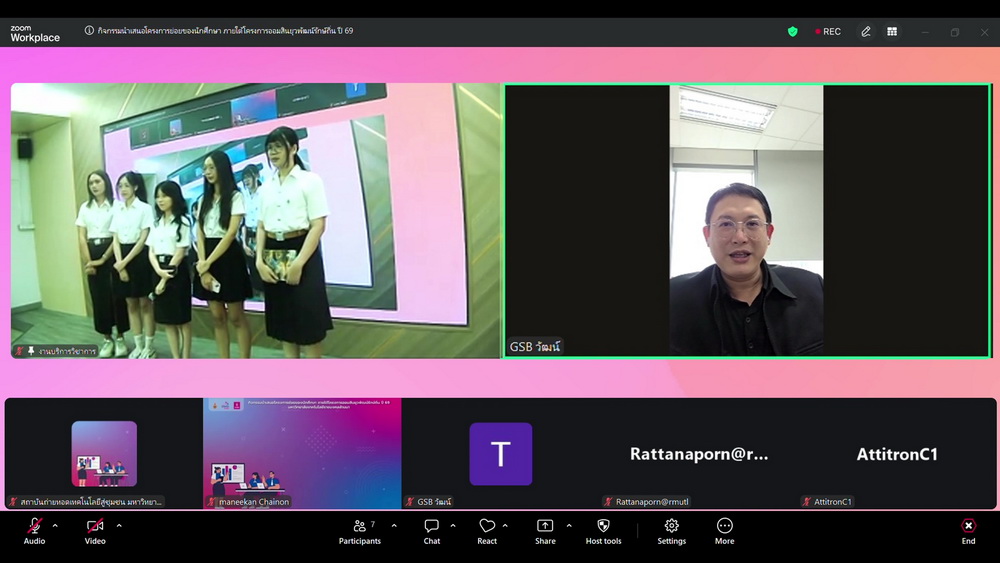Expand audio options arrow next to Audio
Screen dimensions: 1000x563
click(55, 525)
